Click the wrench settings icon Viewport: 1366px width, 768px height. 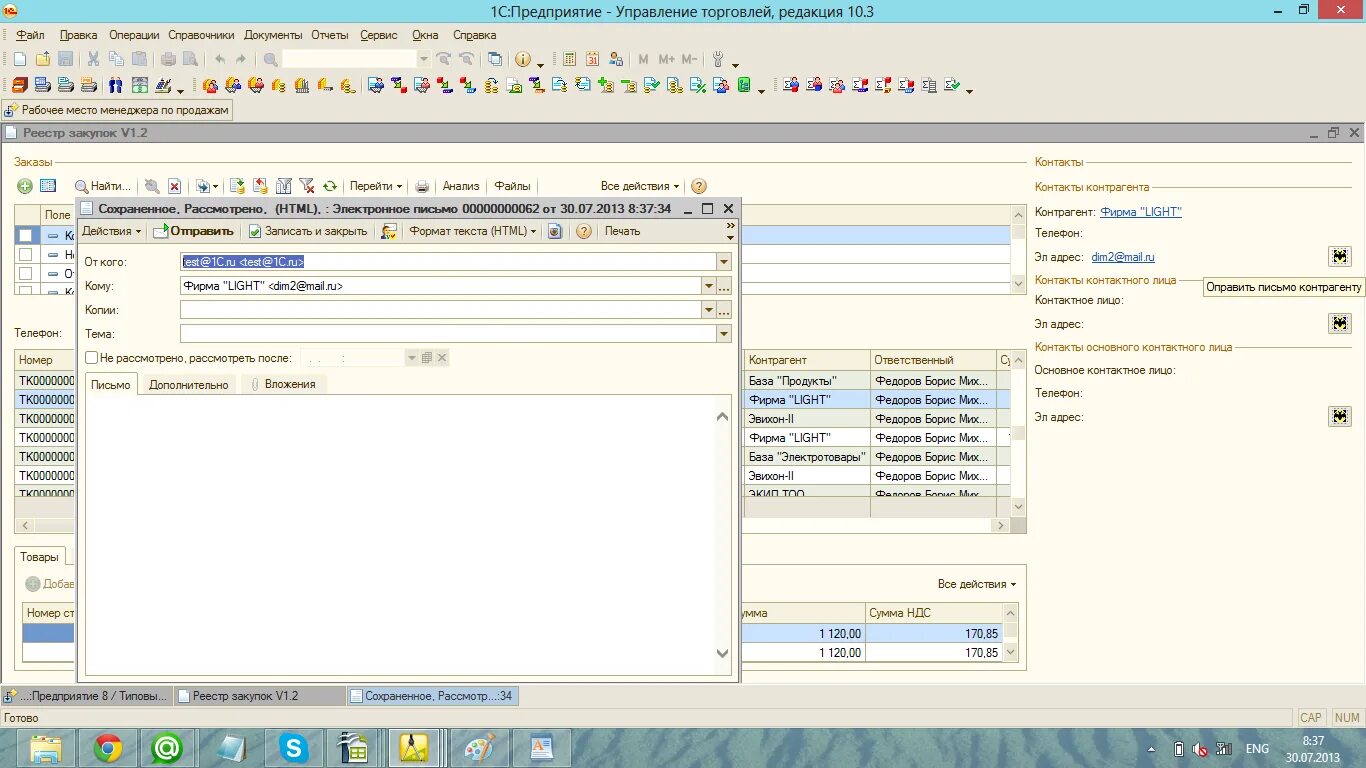point(718,60)
